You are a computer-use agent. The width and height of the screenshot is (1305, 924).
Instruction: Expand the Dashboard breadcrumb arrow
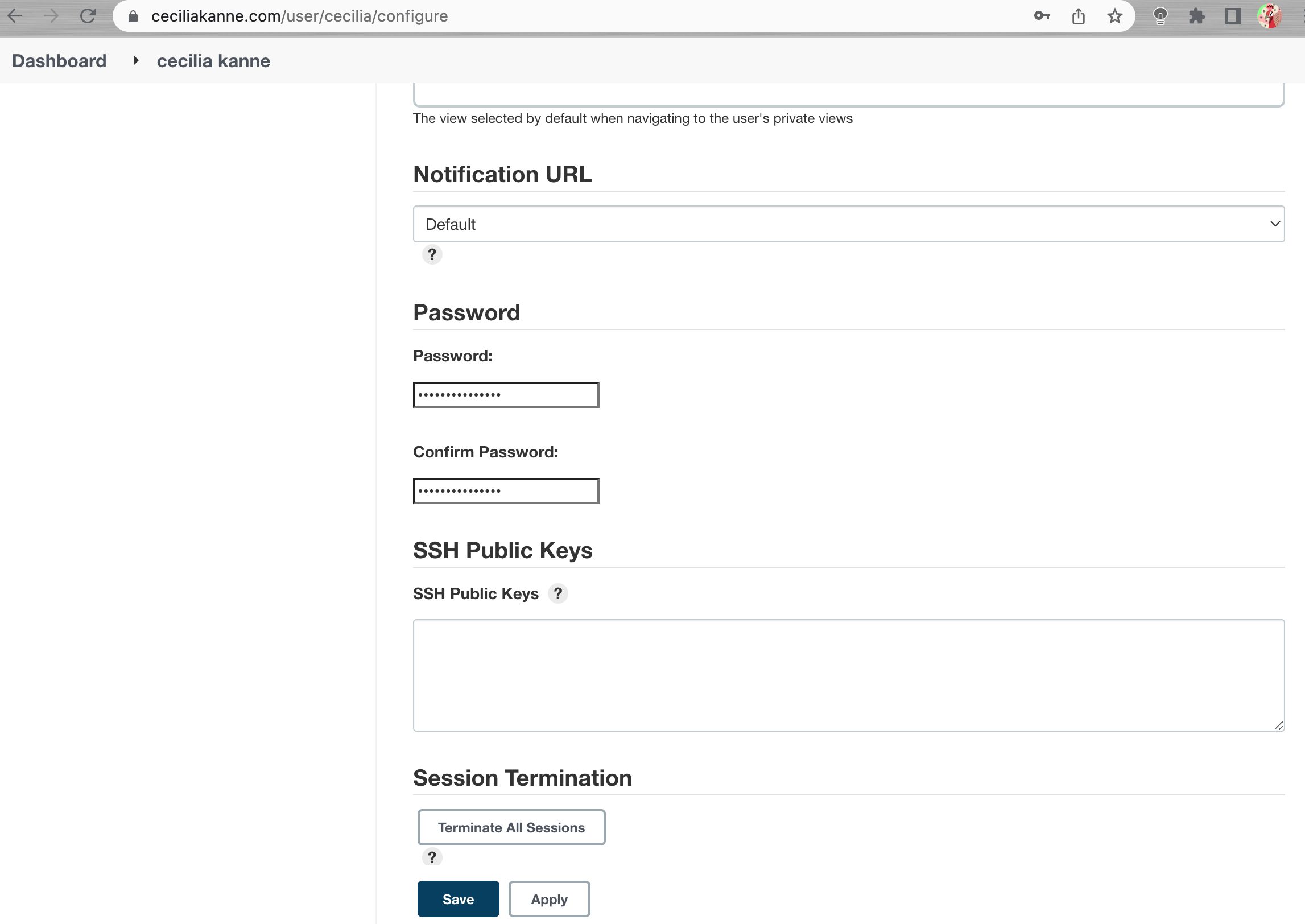click(x=136, y=60)
